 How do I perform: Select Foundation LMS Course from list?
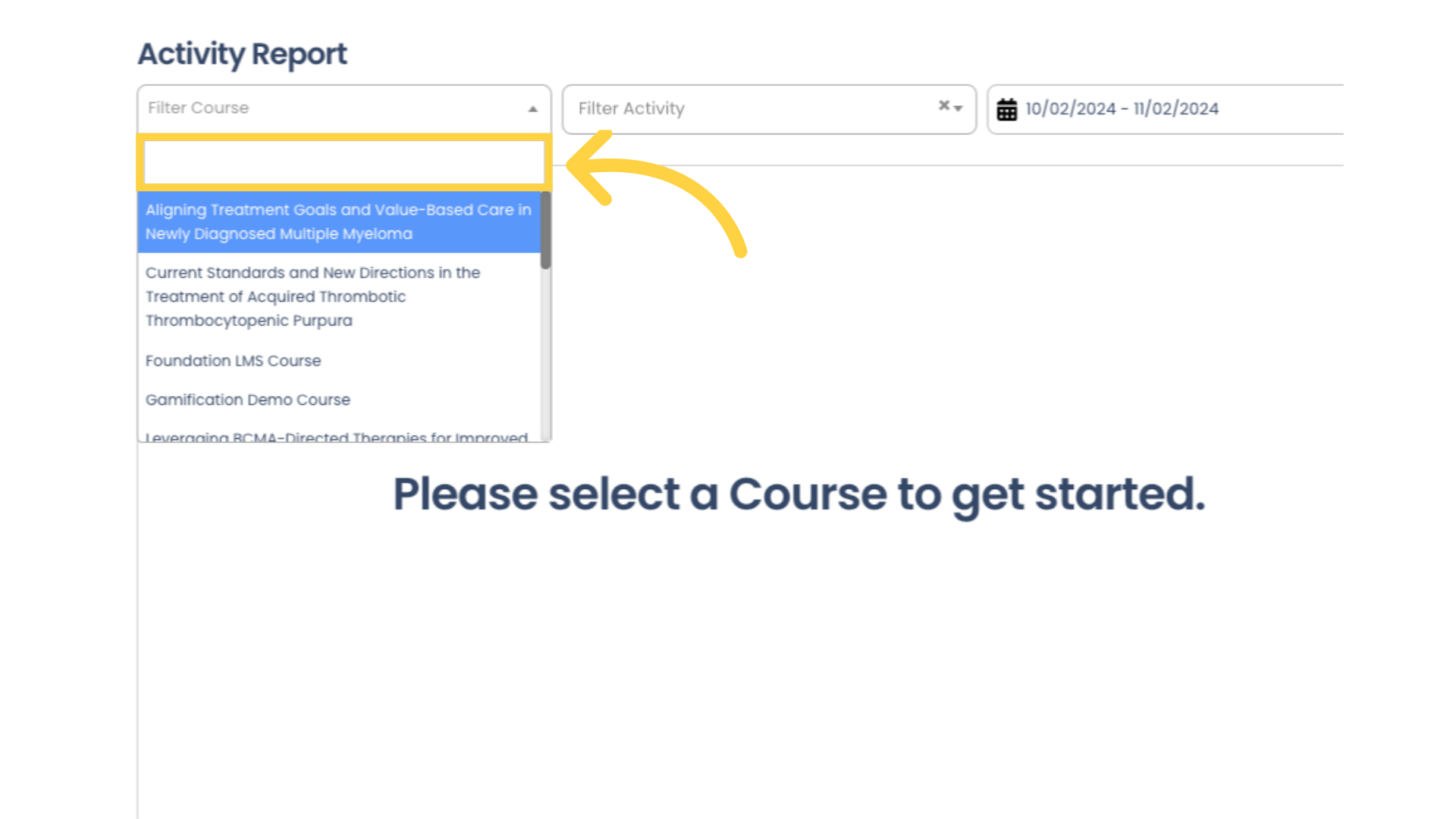coord(232,360)
